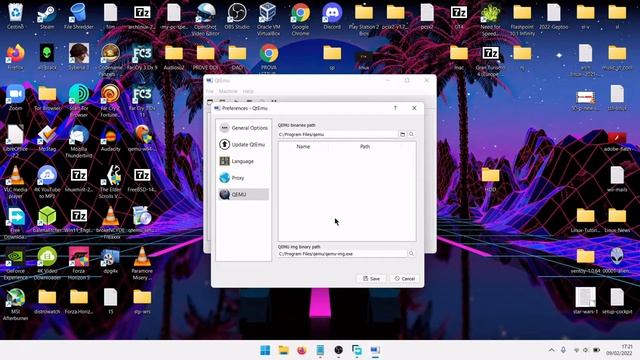
Task: Open Proxy preferences section
Action: point(243,178)
